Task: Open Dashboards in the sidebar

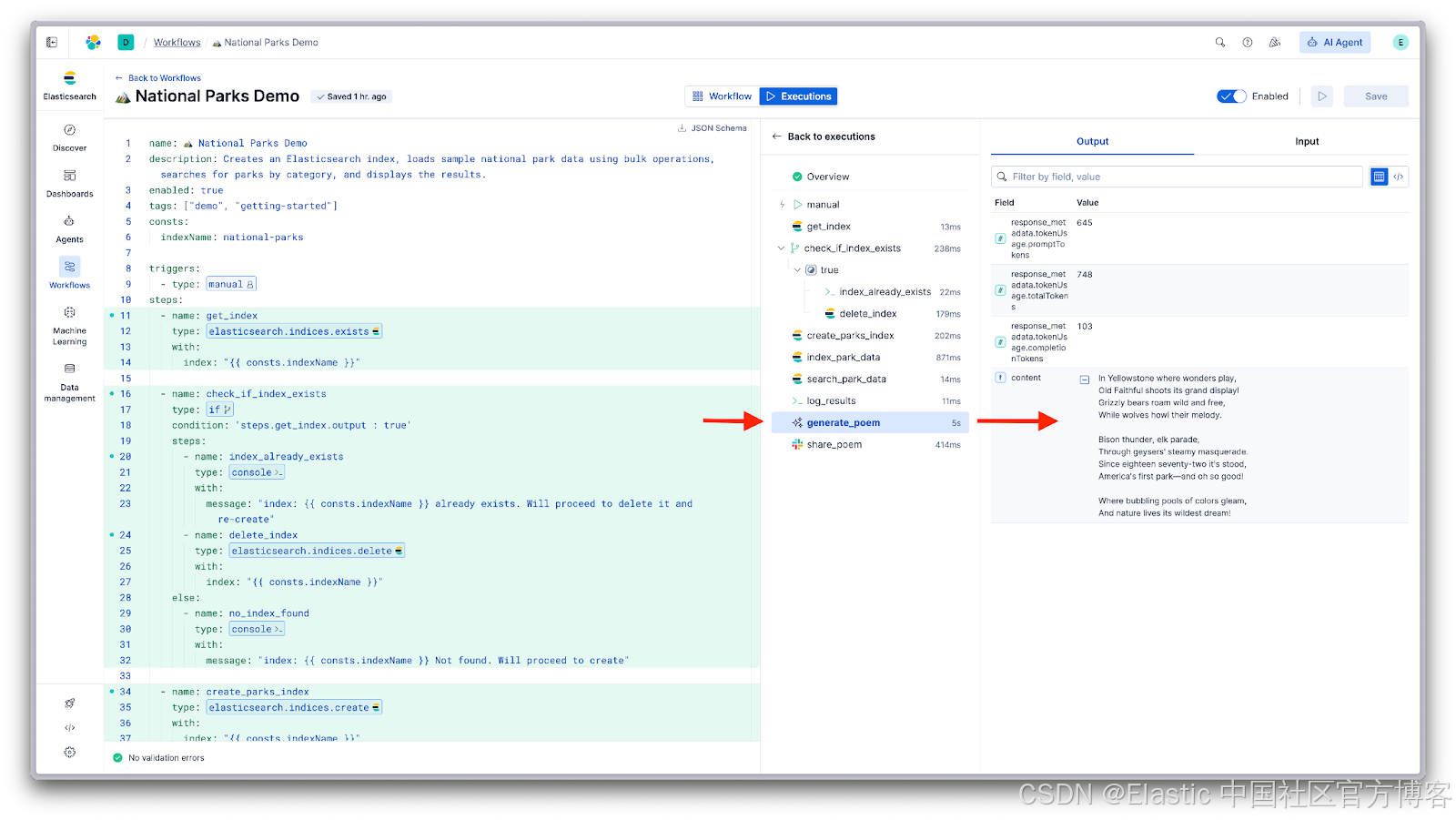Action: pyautogui.click(x=70, y=183)
